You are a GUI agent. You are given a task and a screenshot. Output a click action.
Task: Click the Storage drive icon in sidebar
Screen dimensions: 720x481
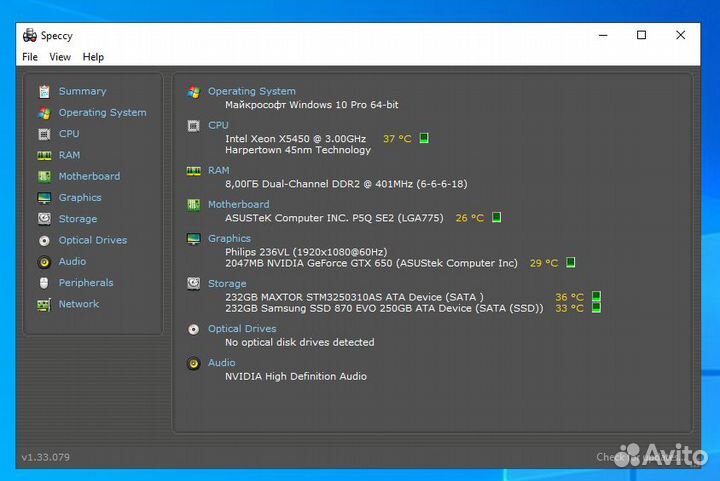pyautogui.click(x=44, y=219)
